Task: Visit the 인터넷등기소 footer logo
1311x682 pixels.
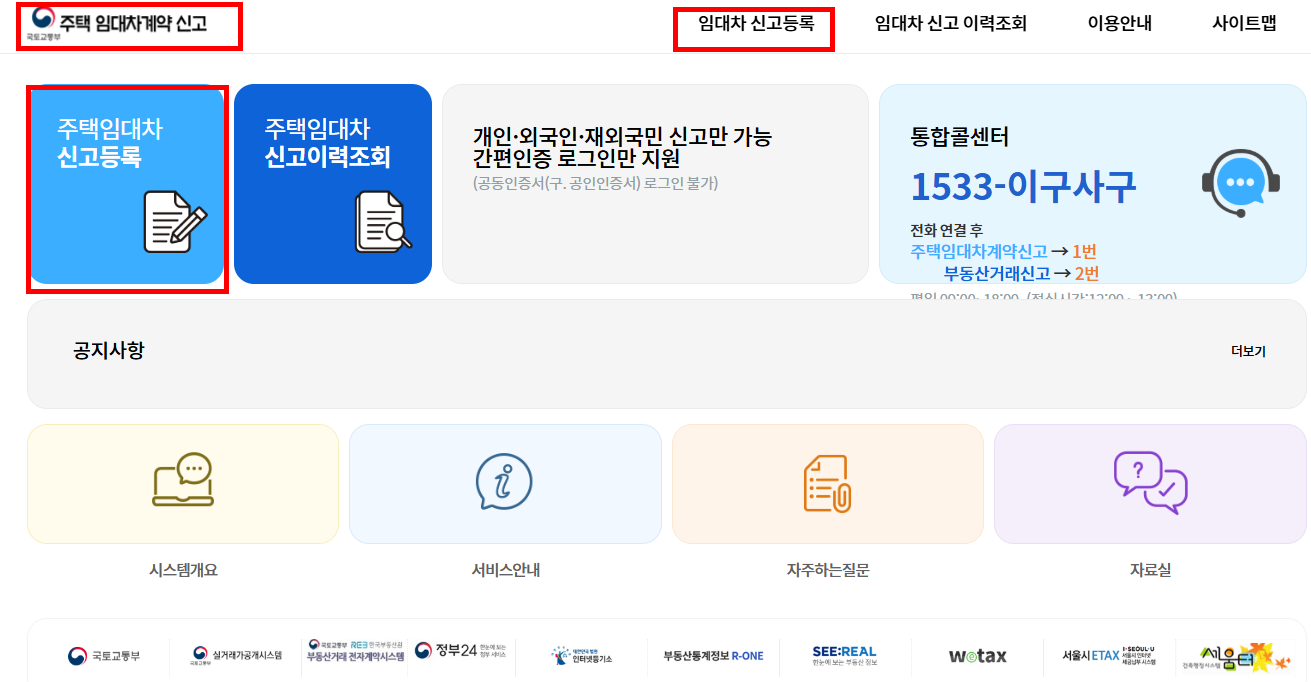Action: coord(581,656)
